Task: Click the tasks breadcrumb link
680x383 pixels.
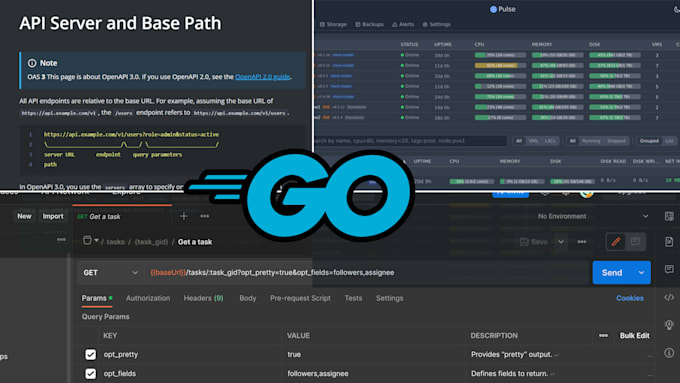Action: pos(115,242)
